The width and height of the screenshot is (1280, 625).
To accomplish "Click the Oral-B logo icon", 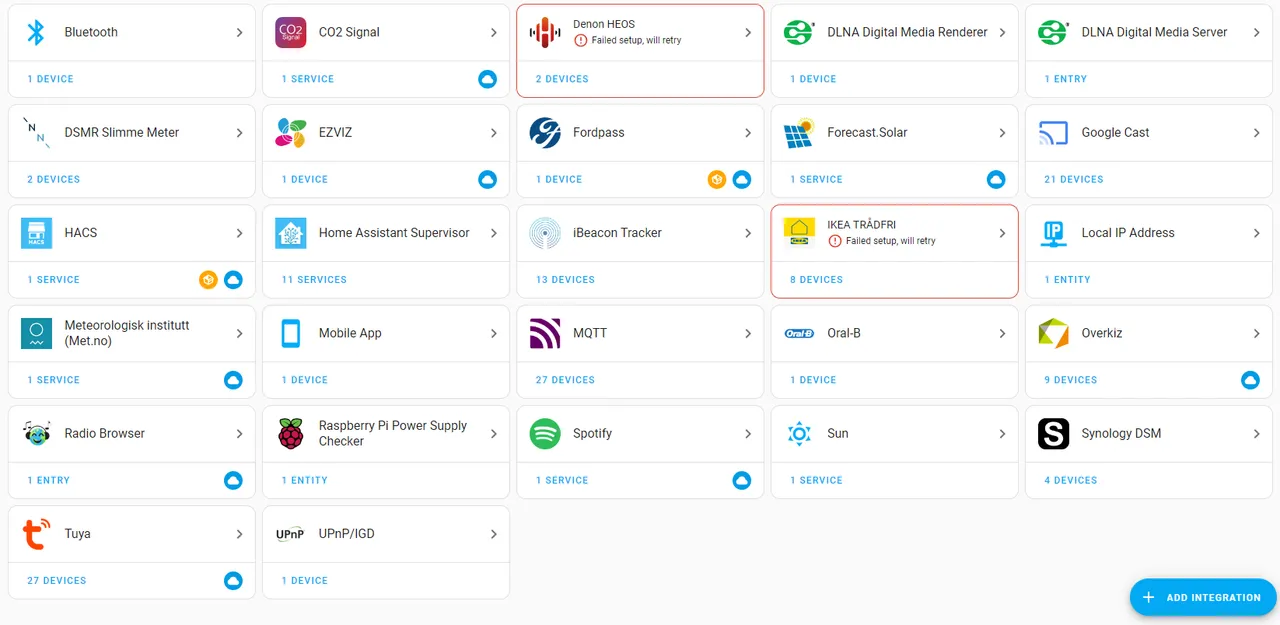I will point(799,333).
